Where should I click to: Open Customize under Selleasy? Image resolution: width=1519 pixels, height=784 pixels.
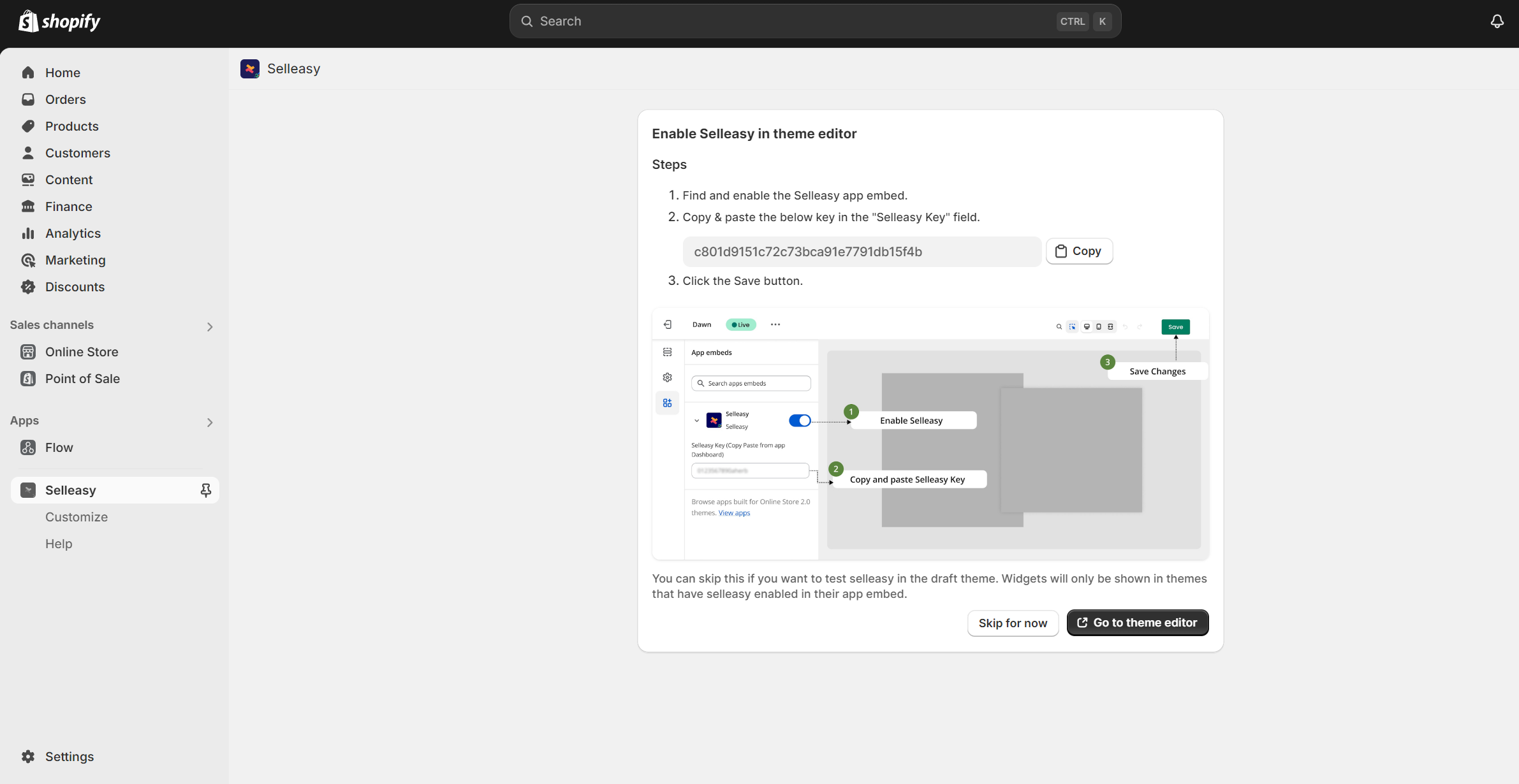coord(77,517)
